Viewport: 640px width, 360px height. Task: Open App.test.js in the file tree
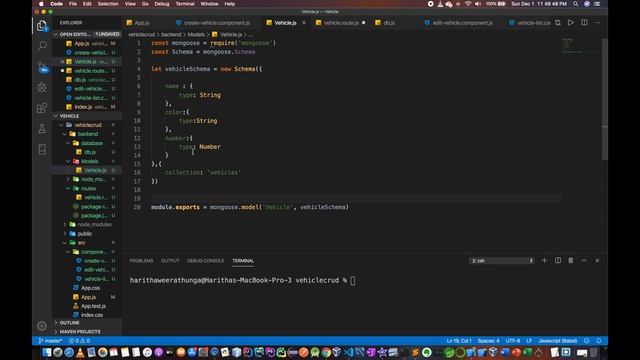[x=93, y=306]
